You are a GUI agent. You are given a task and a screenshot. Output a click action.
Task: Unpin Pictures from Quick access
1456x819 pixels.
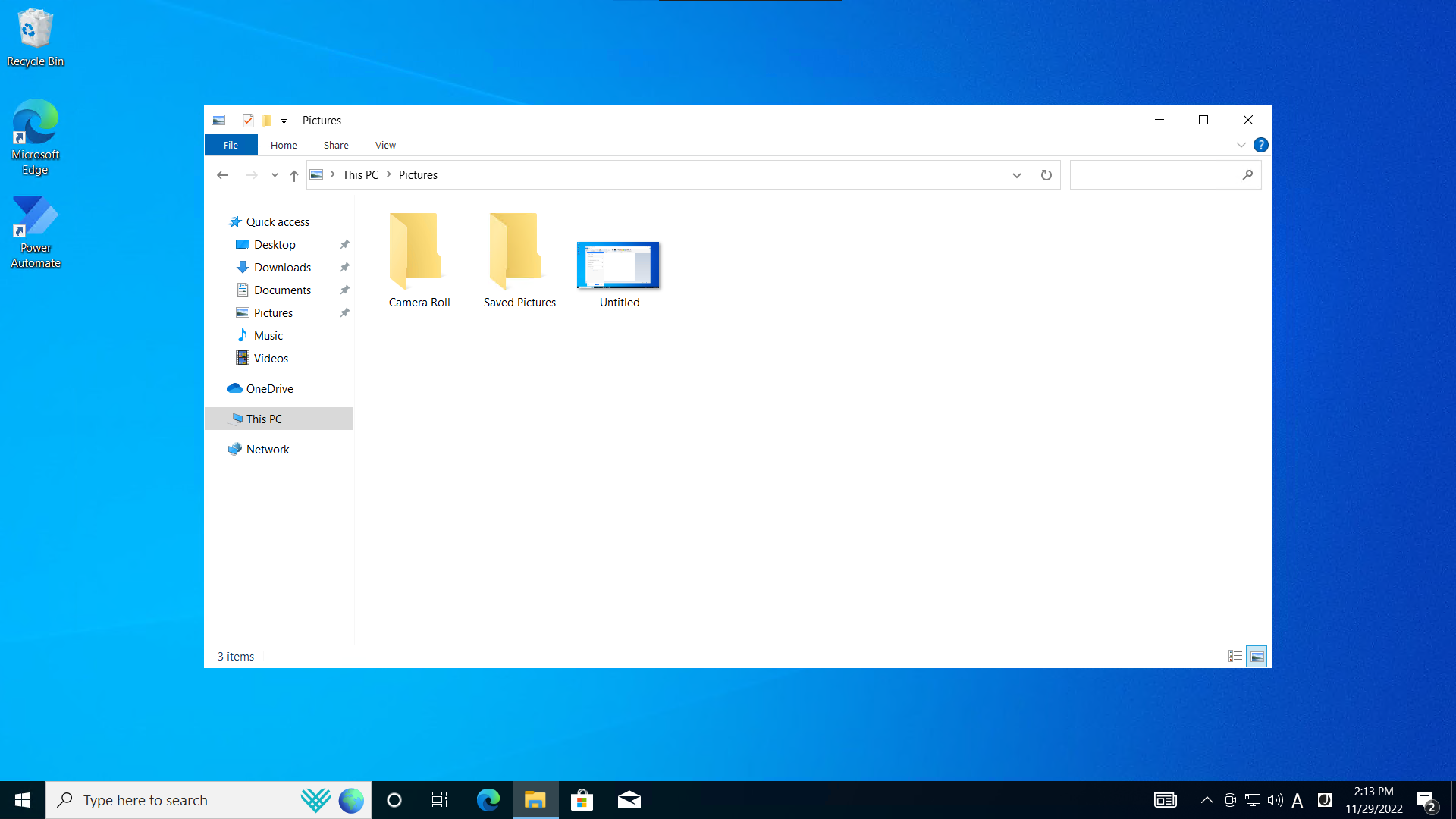[x=344, y=312]
